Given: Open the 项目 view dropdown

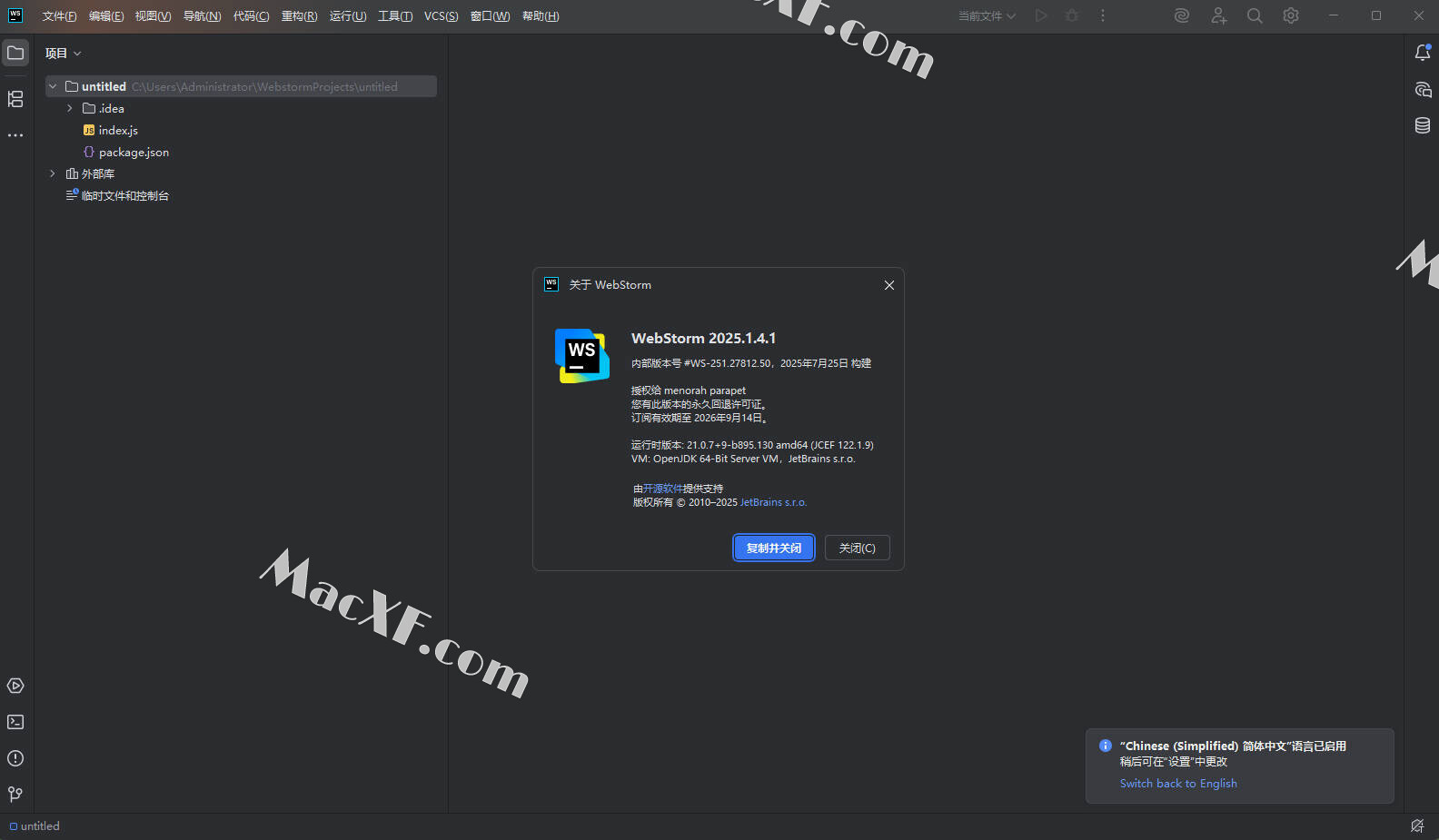Looking at the screenshot, I should tap(64, 53).
